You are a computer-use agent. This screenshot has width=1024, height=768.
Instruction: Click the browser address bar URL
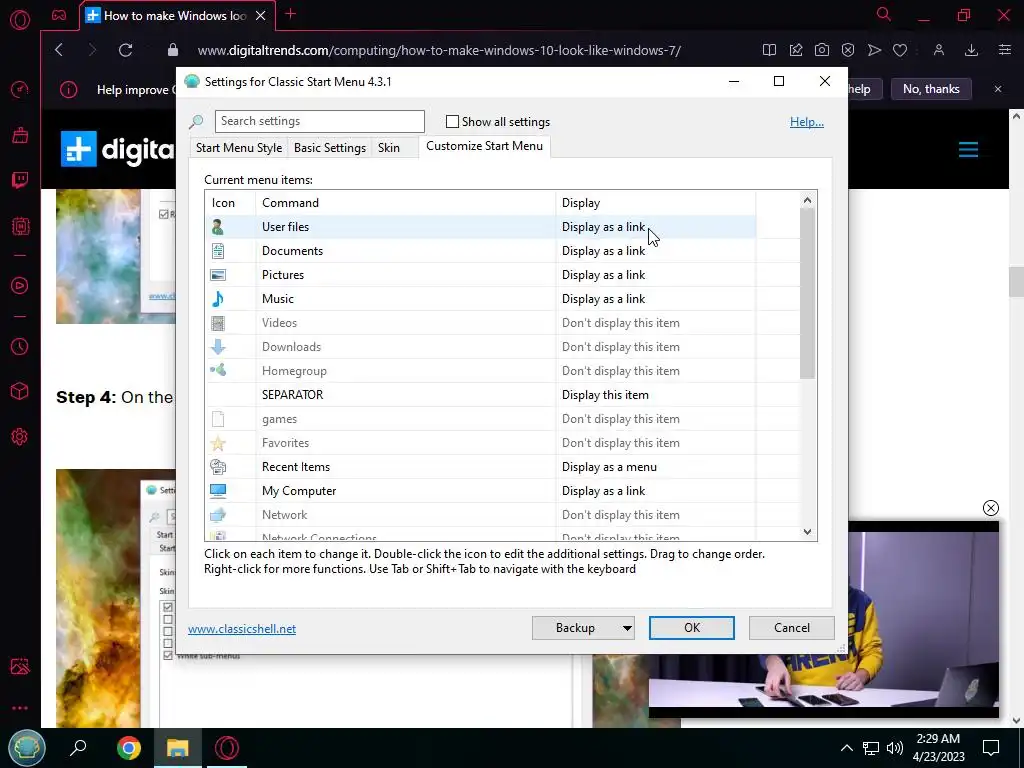click(439, 50)
